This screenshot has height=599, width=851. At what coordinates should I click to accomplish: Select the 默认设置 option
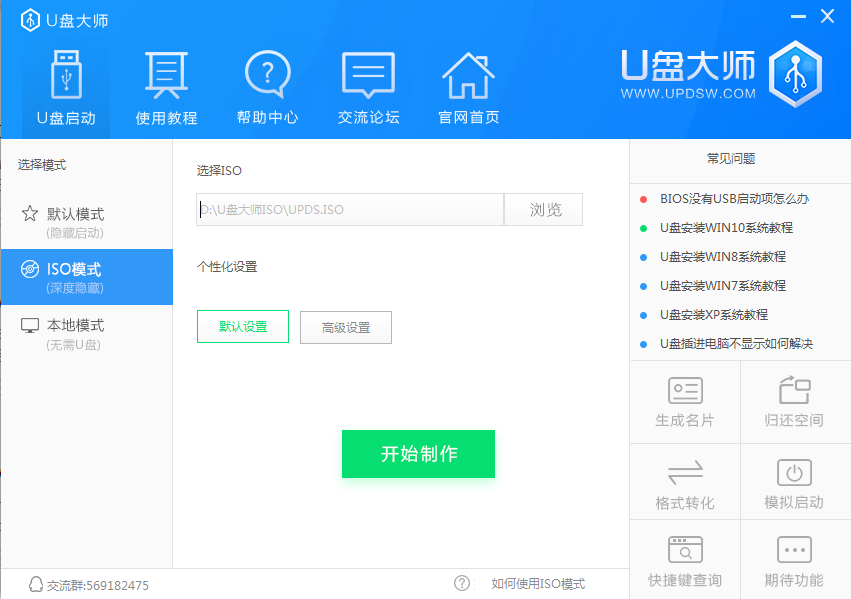click(243, 327)
